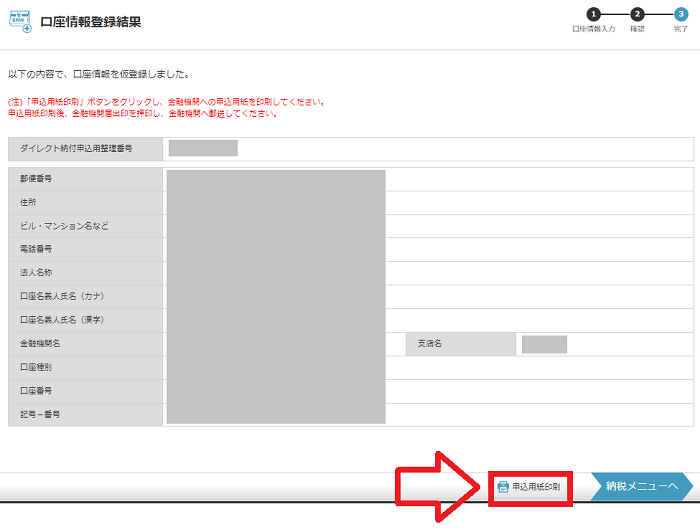
Task: Click the redacted 支店名 value field
Action: click(544, 344)
